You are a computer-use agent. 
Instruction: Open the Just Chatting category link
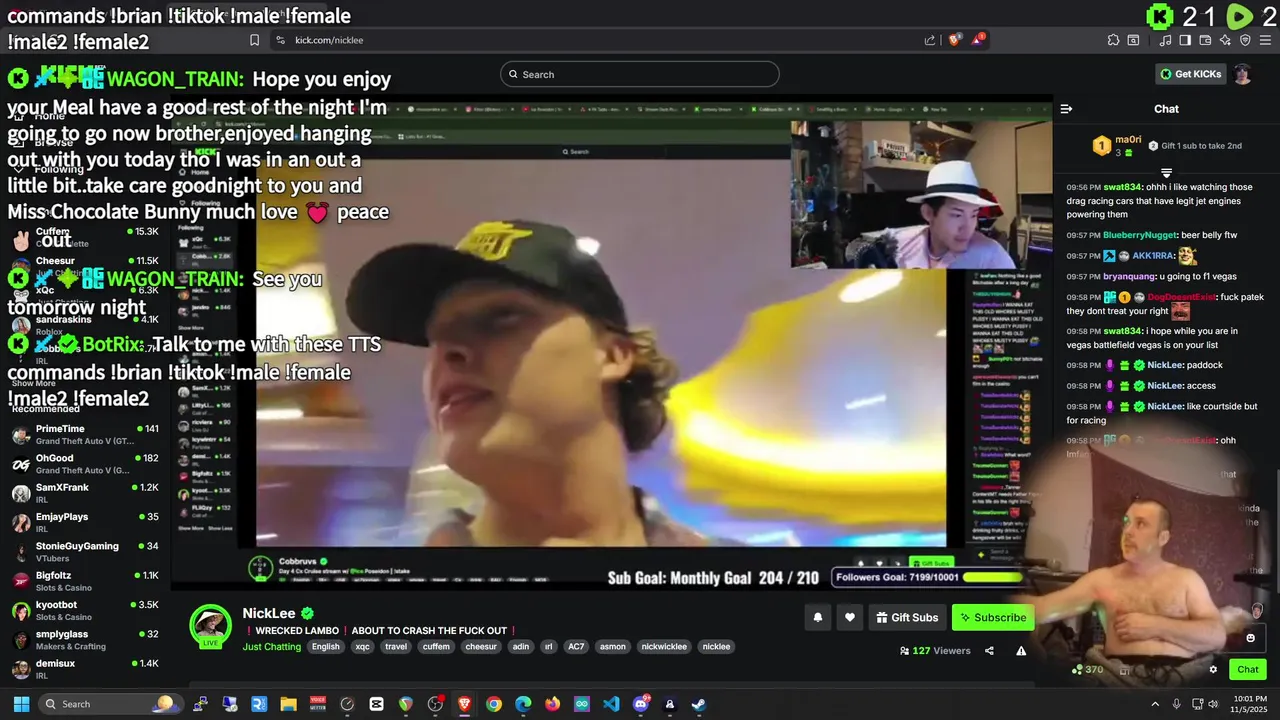click(271, 647)
